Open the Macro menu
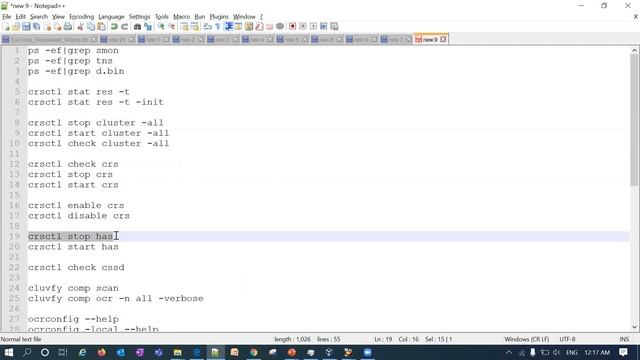640x360 pixels. (x=181, y=17)
